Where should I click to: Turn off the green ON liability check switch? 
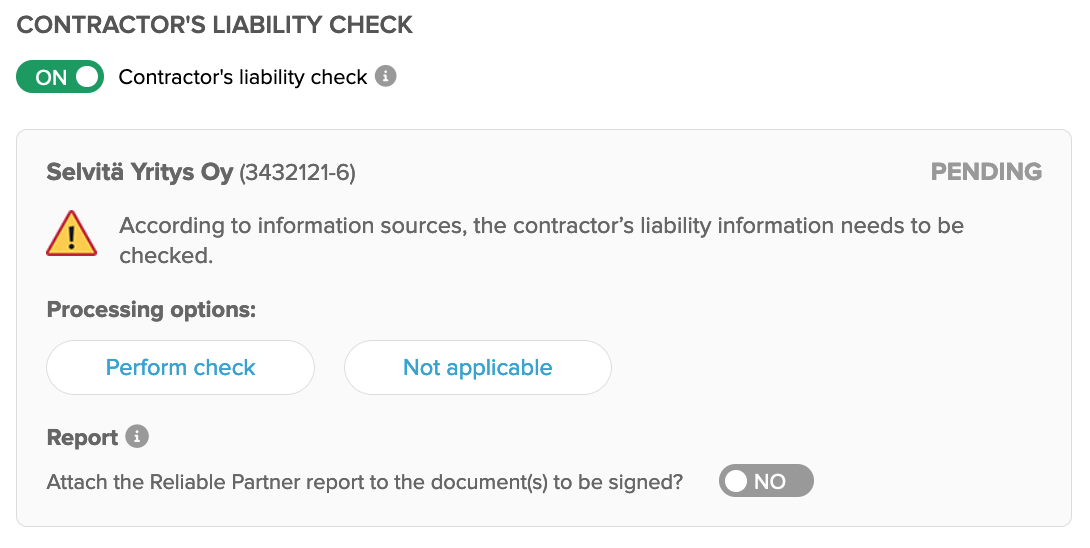60,76
